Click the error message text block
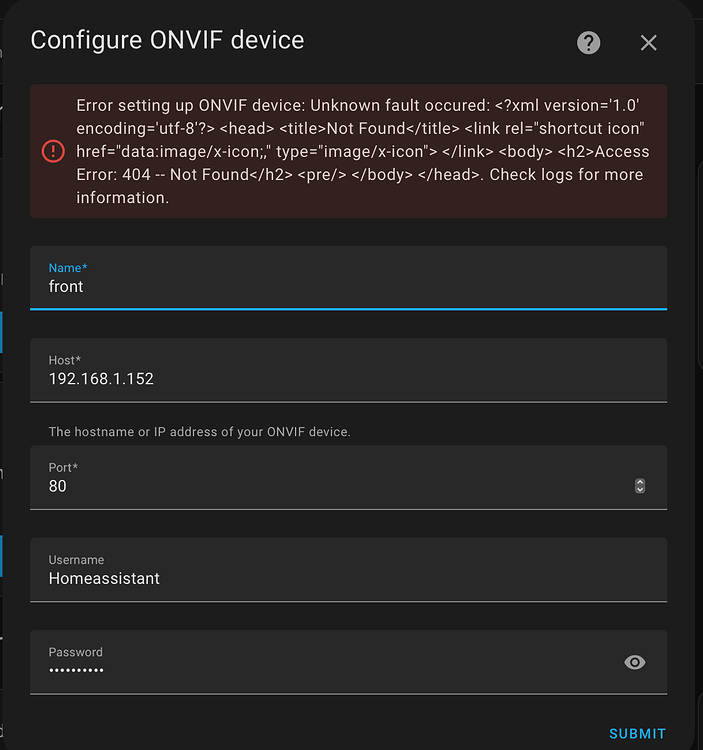This screenshot has height=750, width=703. 362,151
